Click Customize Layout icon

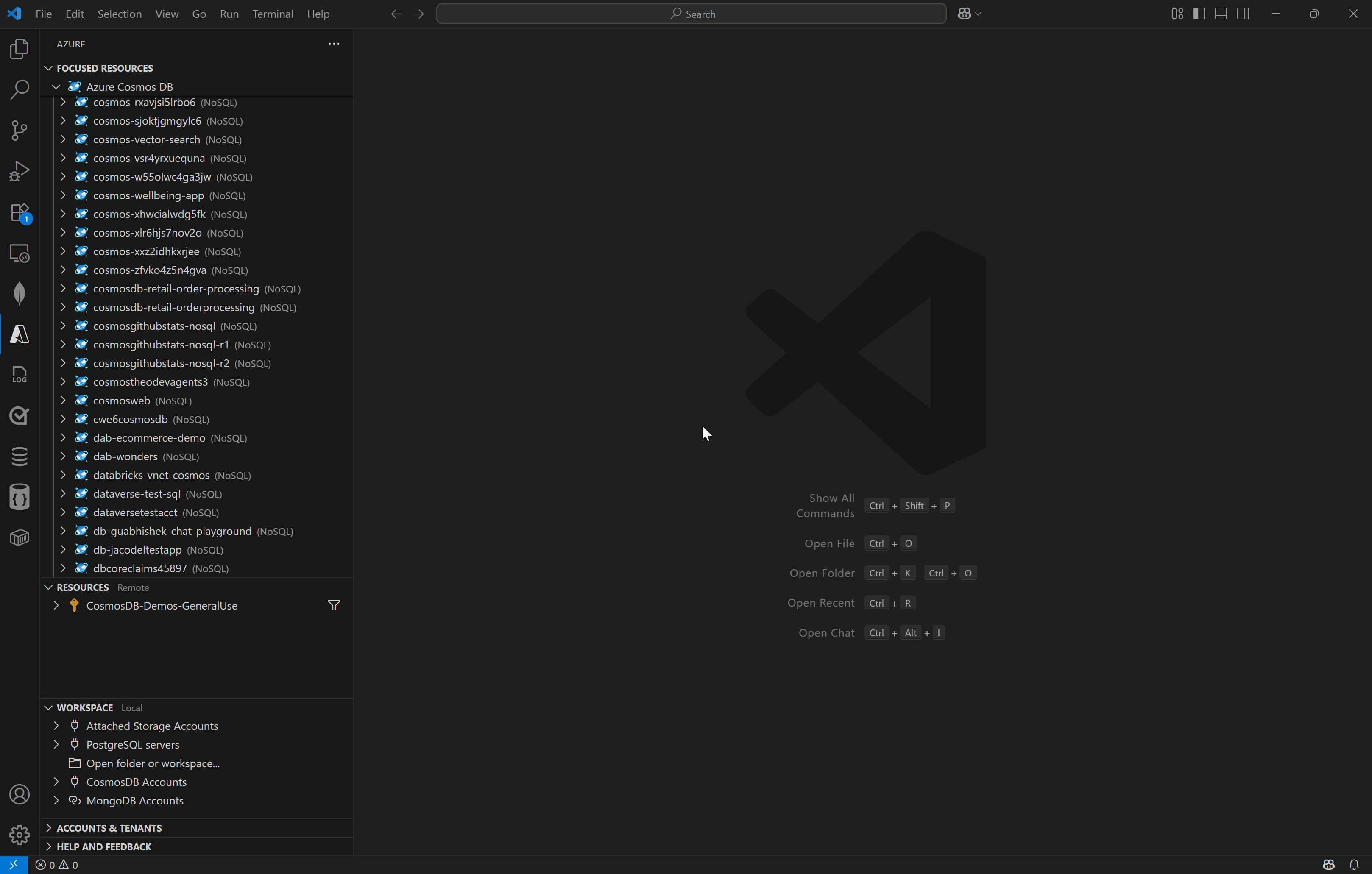tap(1177, 14)
